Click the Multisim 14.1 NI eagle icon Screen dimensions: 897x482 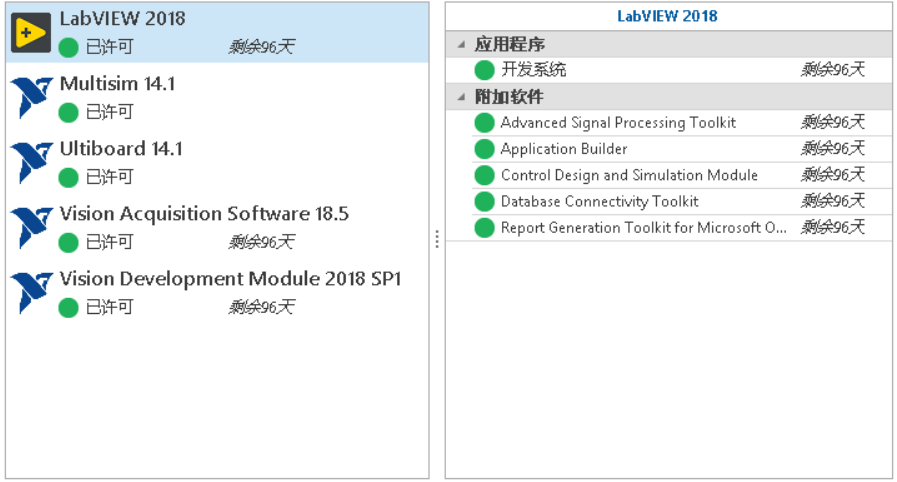coord(31,98)
